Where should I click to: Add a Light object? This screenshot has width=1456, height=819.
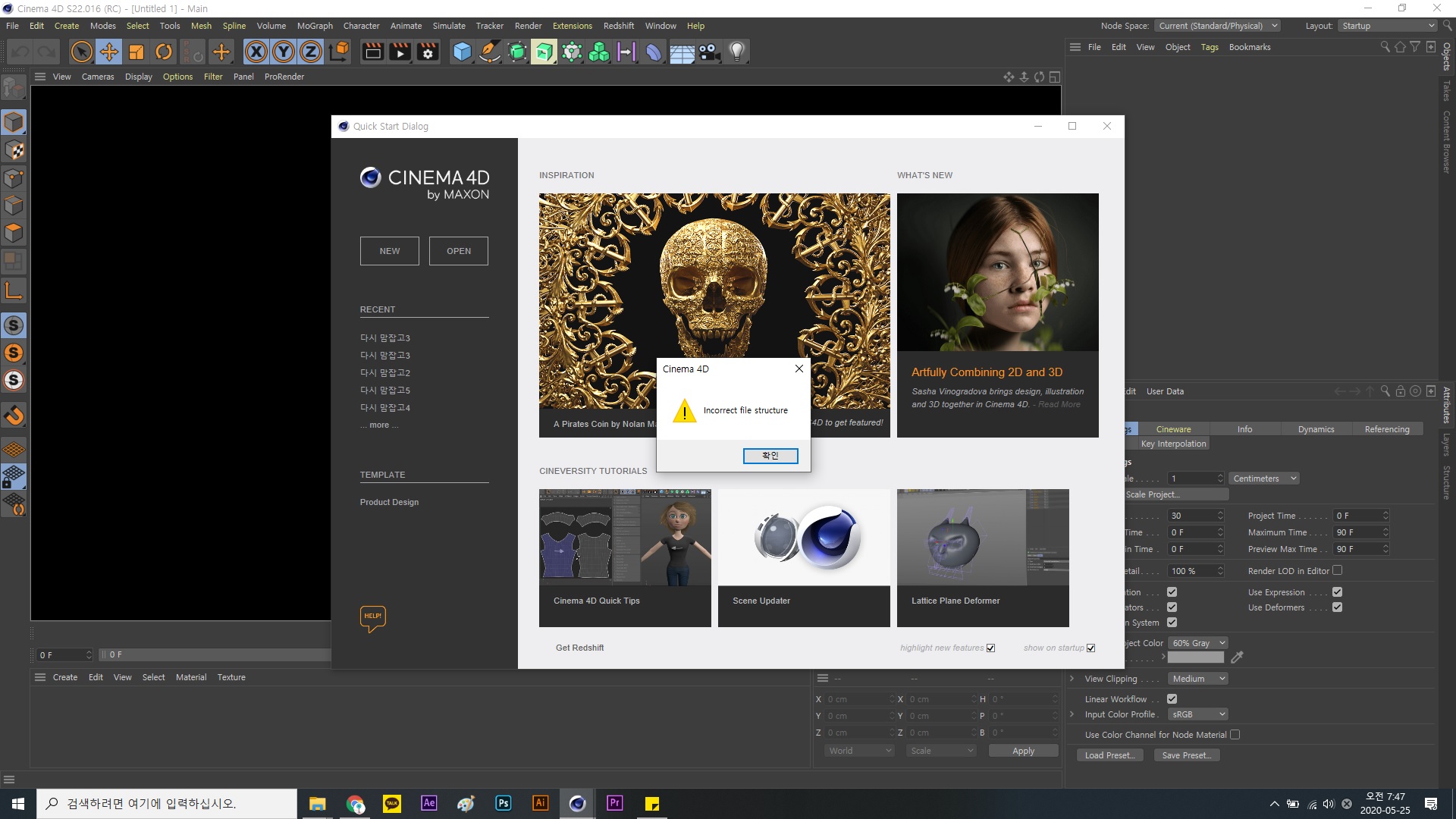coord(736,52)
